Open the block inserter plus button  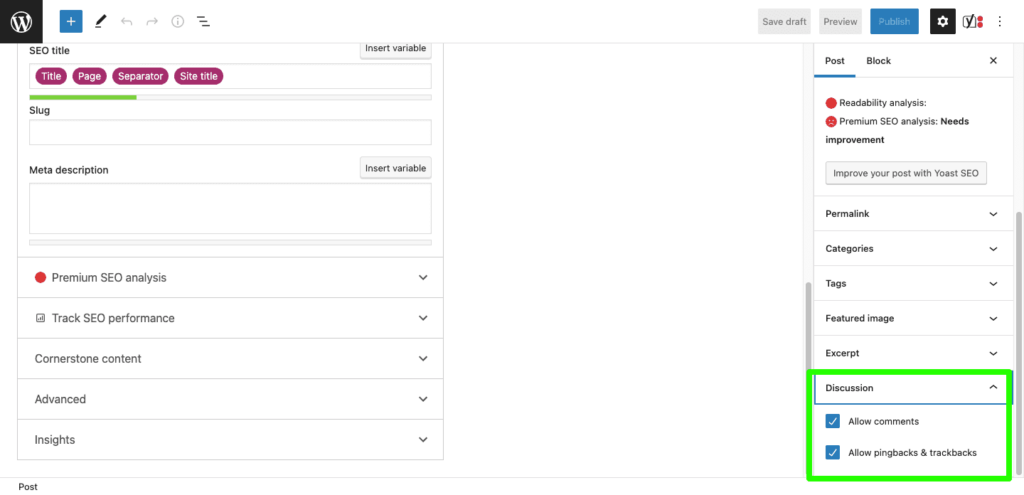(71, 22)
